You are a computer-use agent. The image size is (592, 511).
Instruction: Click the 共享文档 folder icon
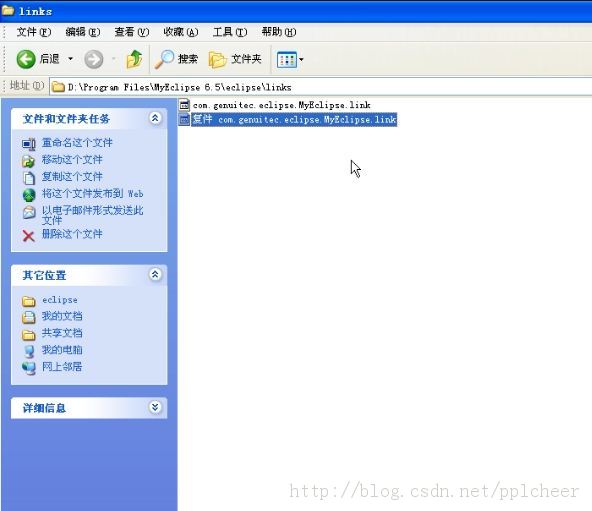click(x=29, y=335)
